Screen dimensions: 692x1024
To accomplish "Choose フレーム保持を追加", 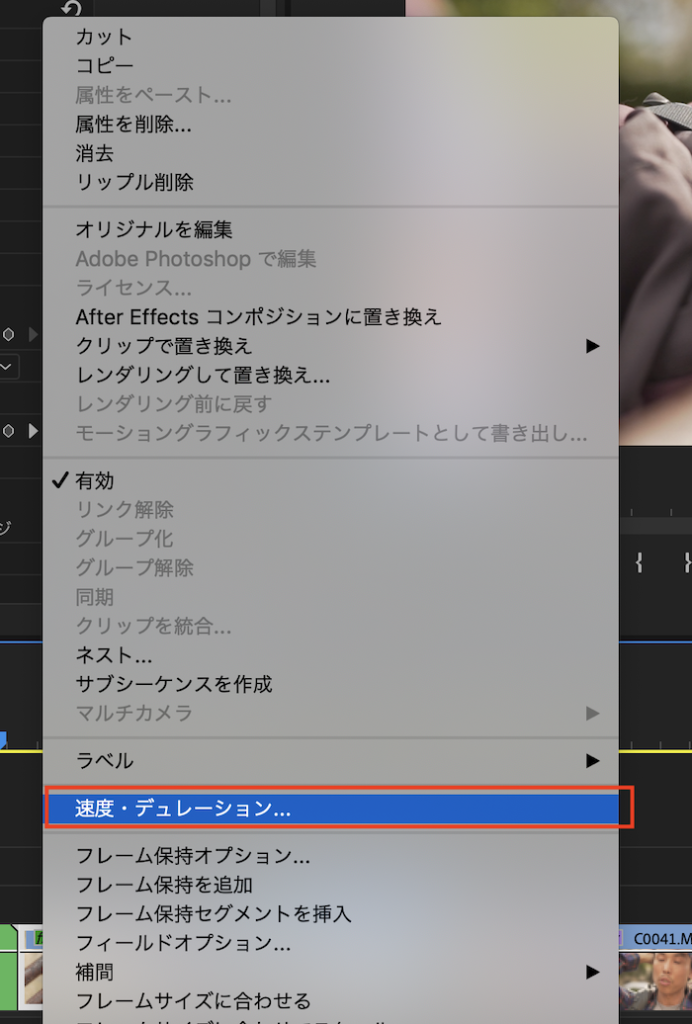I will point(331,885).
